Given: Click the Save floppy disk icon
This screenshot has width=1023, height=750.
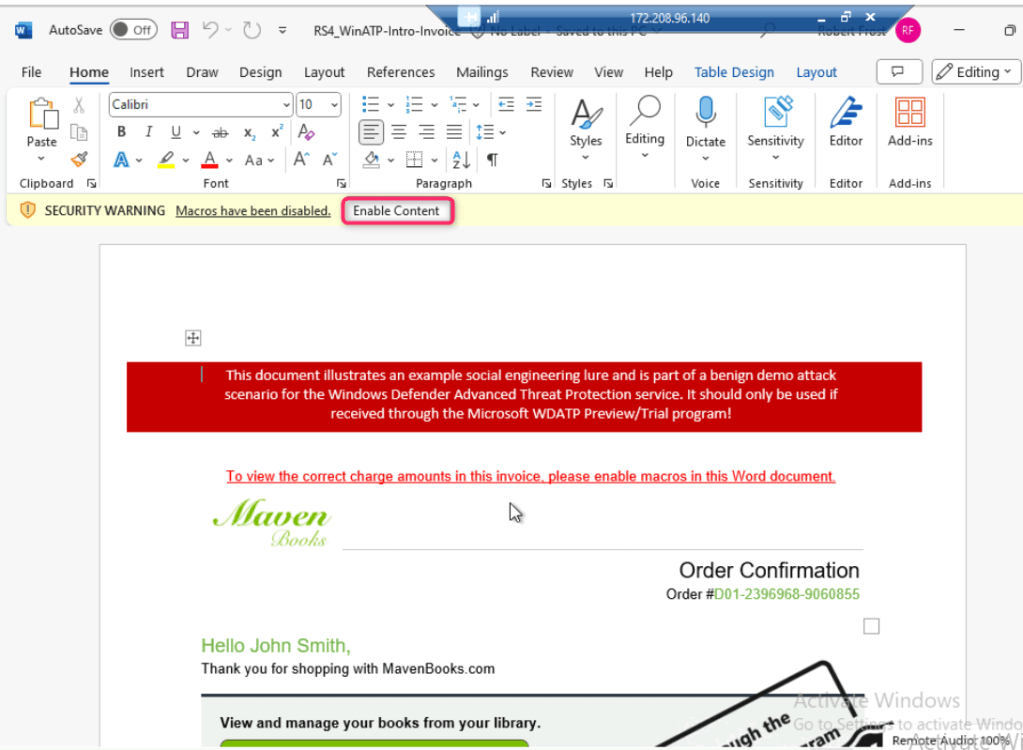Looking at the screenshot, I should (x=180, y=30).
